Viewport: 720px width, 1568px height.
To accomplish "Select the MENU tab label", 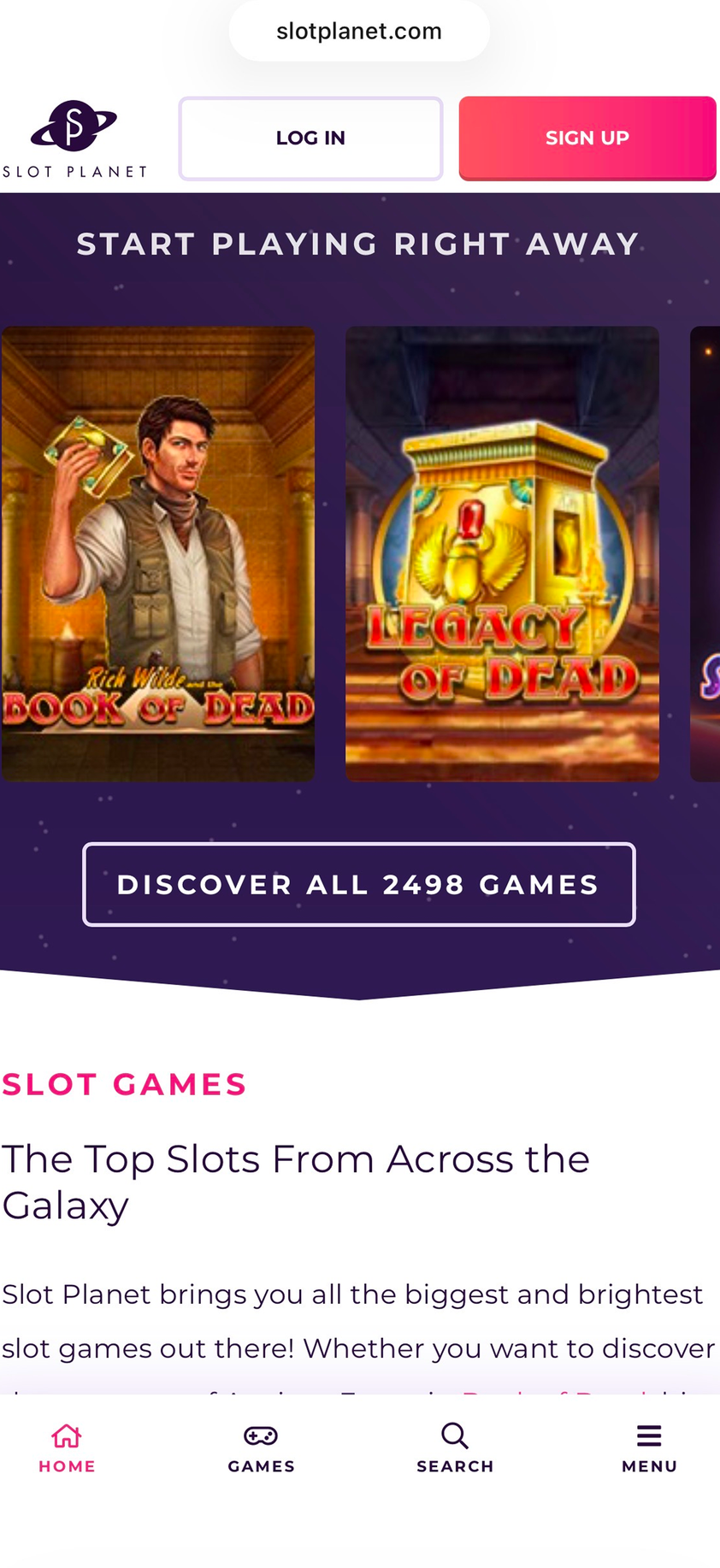I will coord(649,1466).
